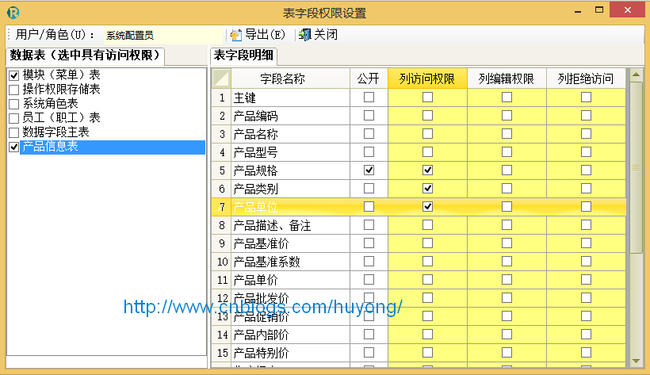Enable 列拒绝访问 for 产品单价 row
The height and width of the screenshot is (375, 650).
pos(586,280)
